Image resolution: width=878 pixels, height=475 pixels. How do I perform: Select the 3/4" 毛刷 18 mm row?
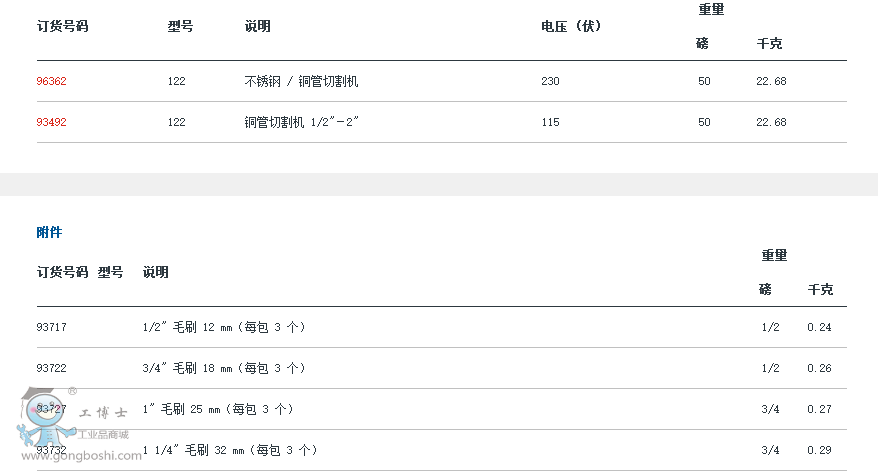[442, 368]
